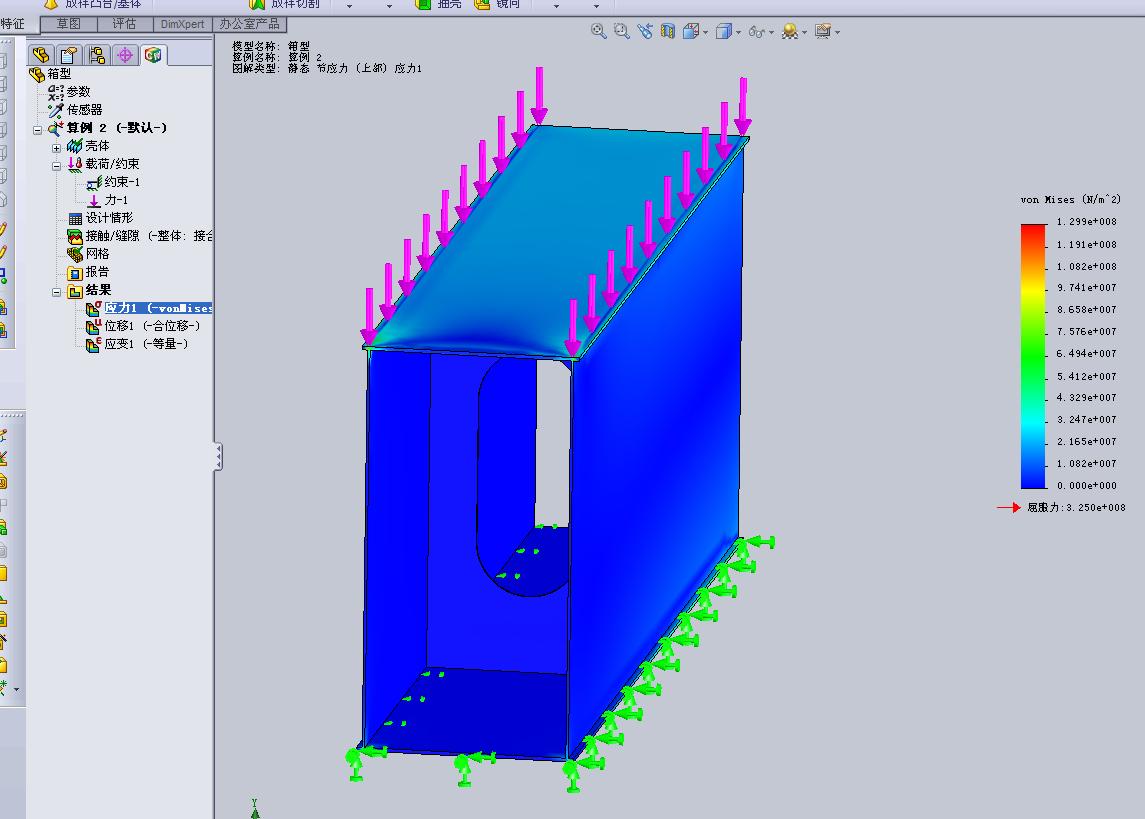
Task: Switch to the PropertyManager tab
Action: click(x=69, y=55)
